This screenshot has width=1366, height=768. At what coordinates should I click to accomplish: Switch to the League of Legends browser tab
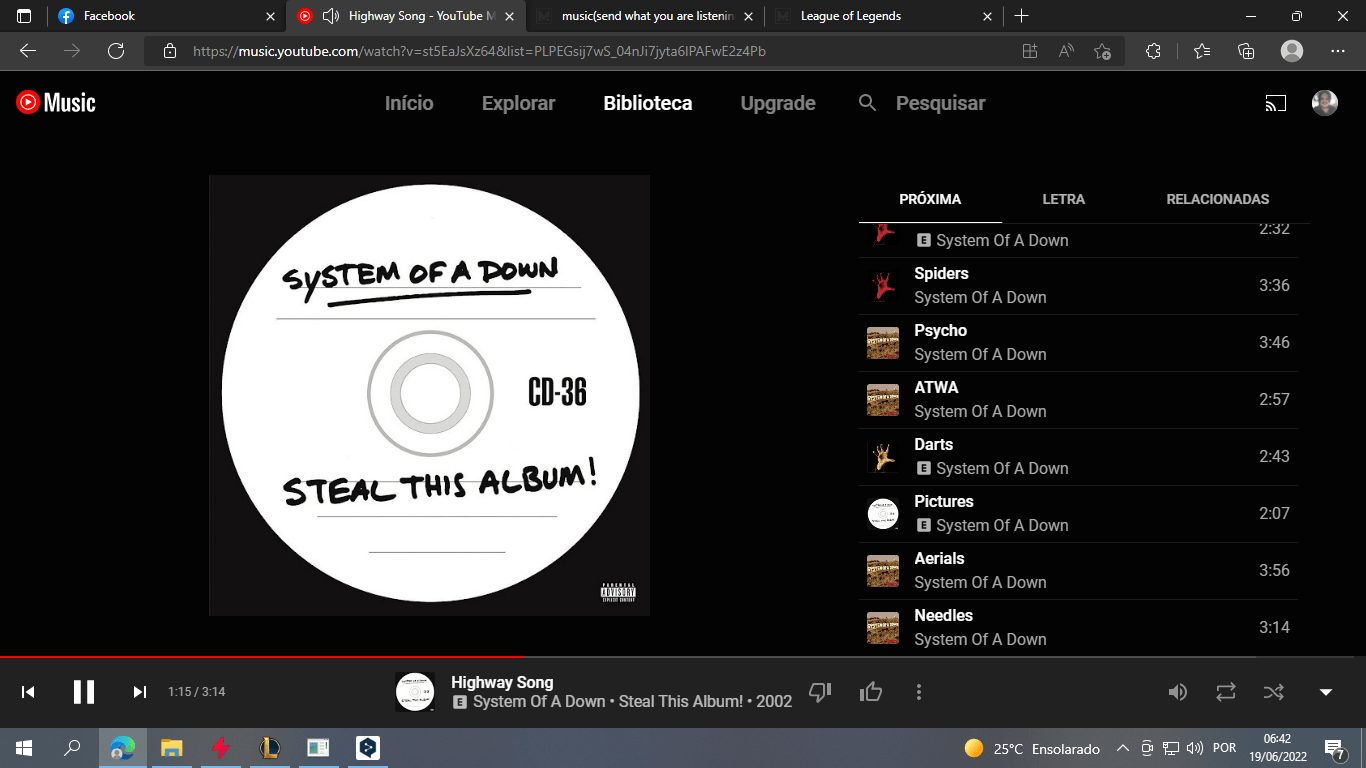coord(883,16)
